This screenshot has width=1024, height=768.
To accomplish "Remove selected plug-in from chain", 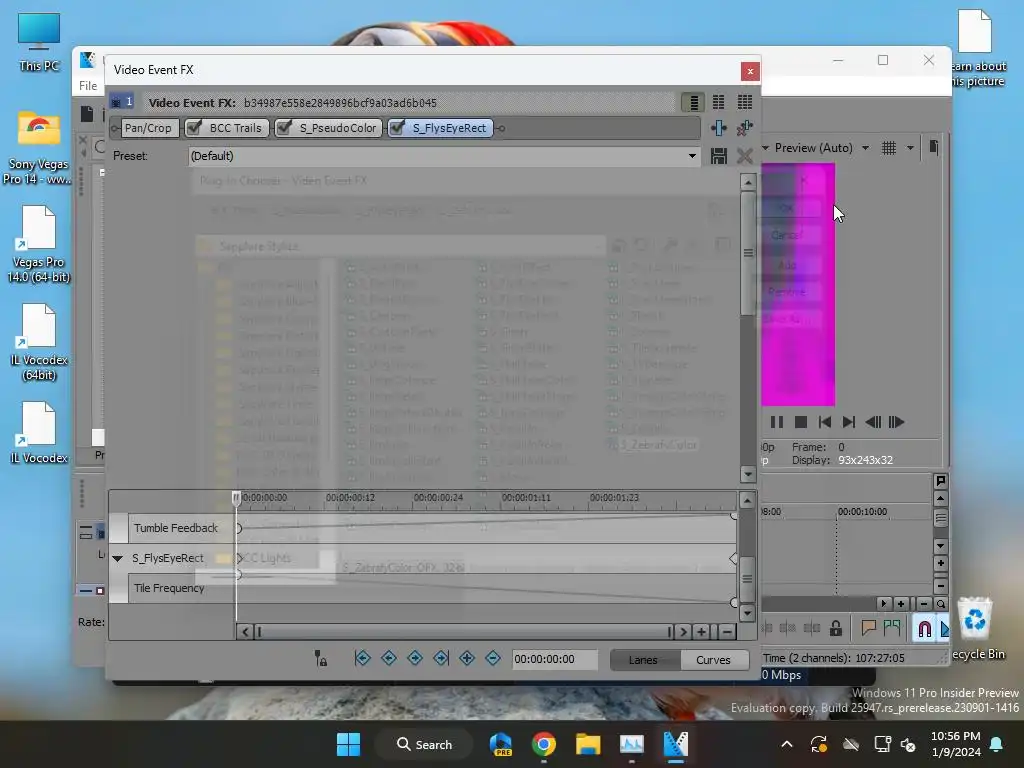I will tap(744, 128).
